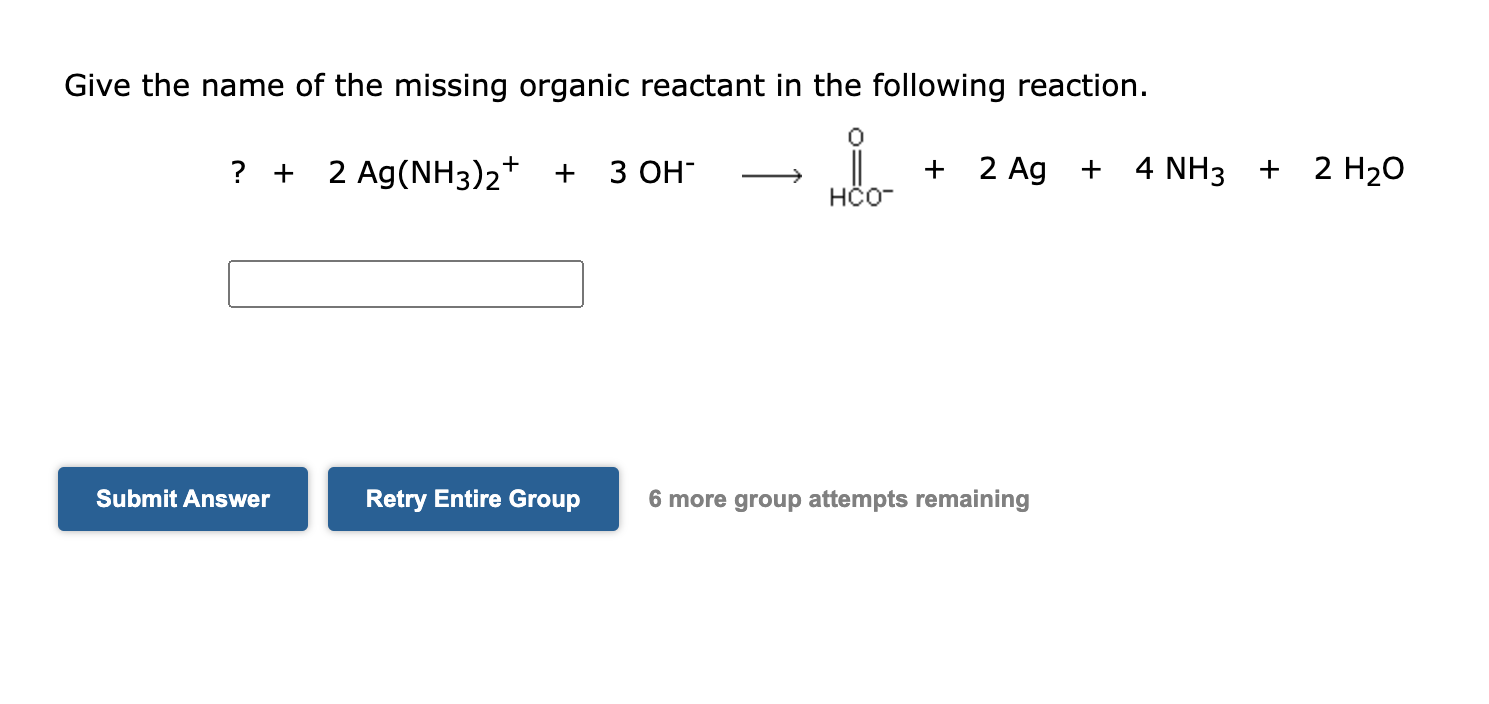Click the plus sign before 2 Ag
The width and height of the screenshot is (1489, 704).
point(933,170)
